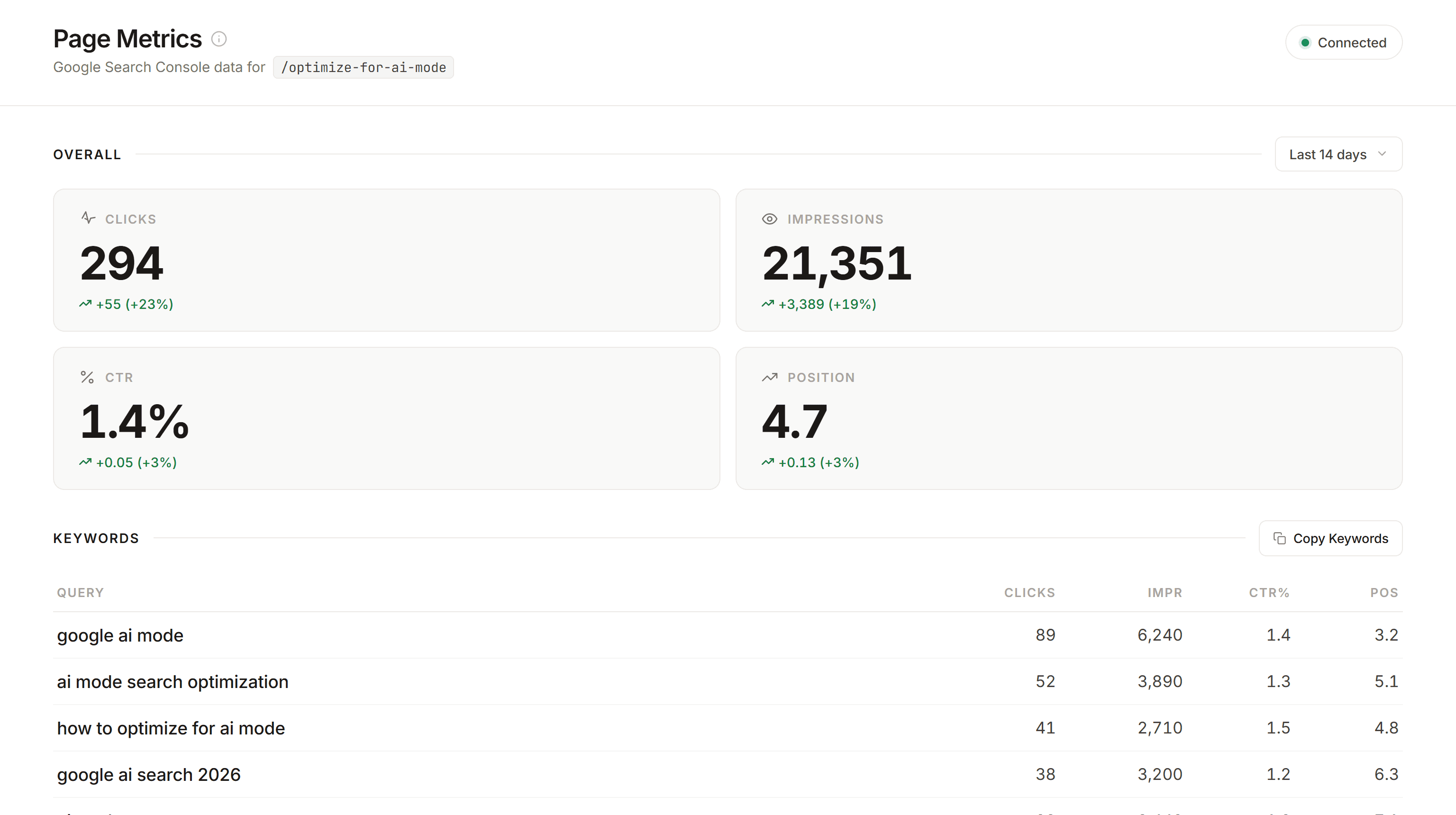Click the Copy Keywords button
The height and width of the screenshot is (815, 1456).
pyautogui.click(x=1330, y=538)
